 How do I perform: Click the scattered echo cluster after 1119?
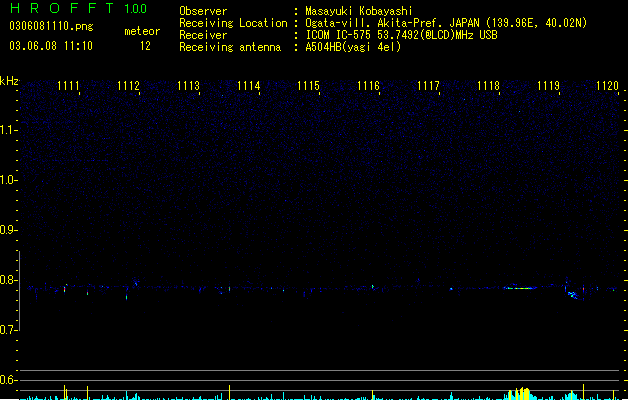[573, 294]
